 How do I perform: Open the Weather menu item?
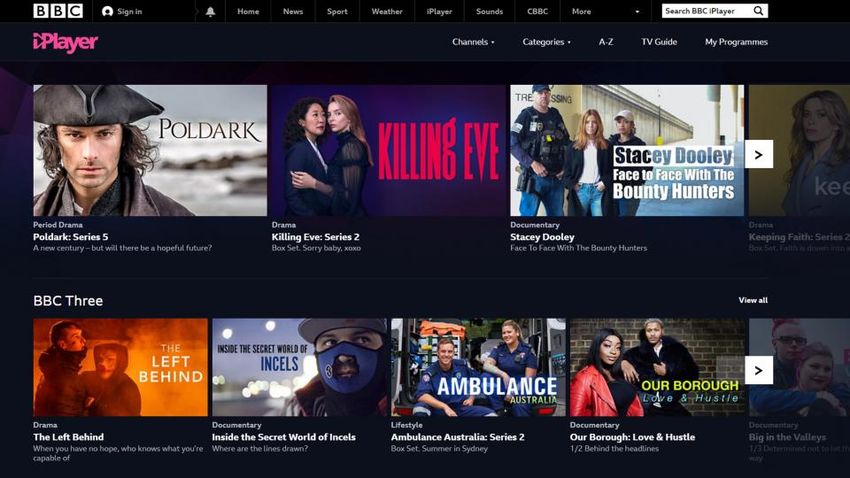(x=387, y=11)
